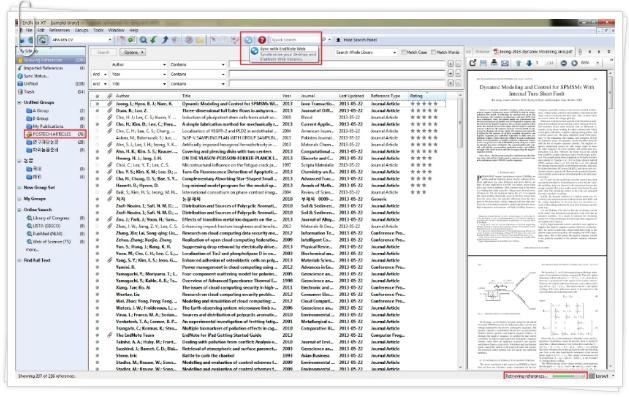Click the more... link under Online Search

[32, 249]
